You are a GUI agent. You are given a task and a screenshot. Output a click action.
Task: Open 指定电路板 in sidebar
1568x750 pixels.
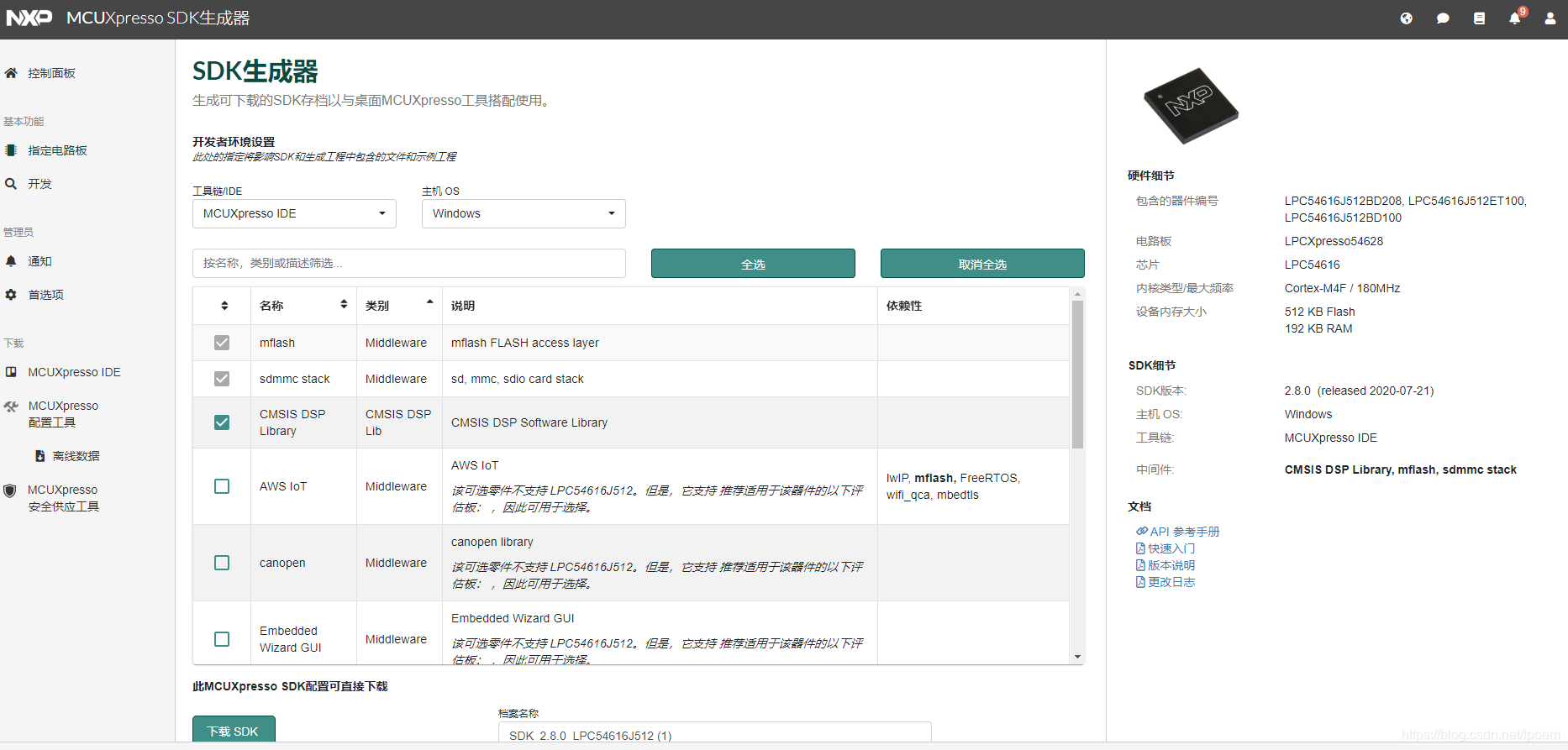click(x=57, y=150)
